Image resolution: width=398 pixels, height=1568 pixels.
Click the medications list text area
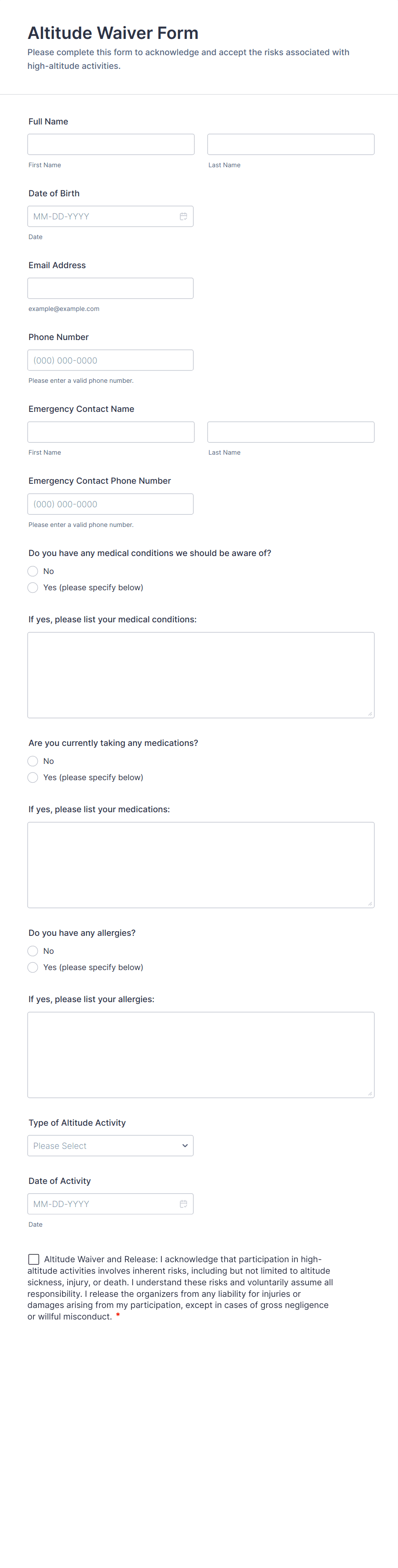click(x=201, y=865)
